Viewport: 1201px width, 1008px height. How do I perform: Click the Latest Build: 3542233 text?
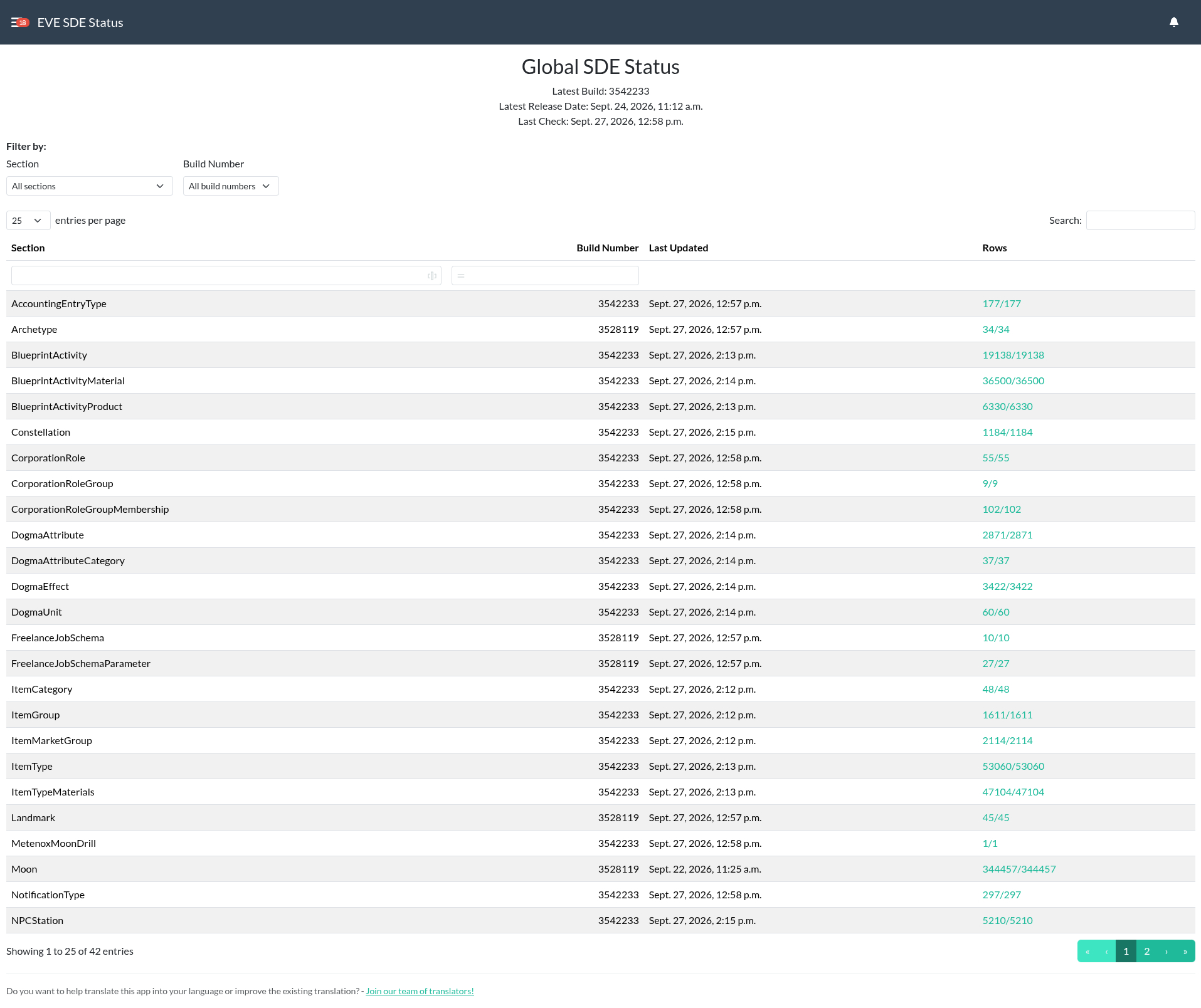[601, 92]
